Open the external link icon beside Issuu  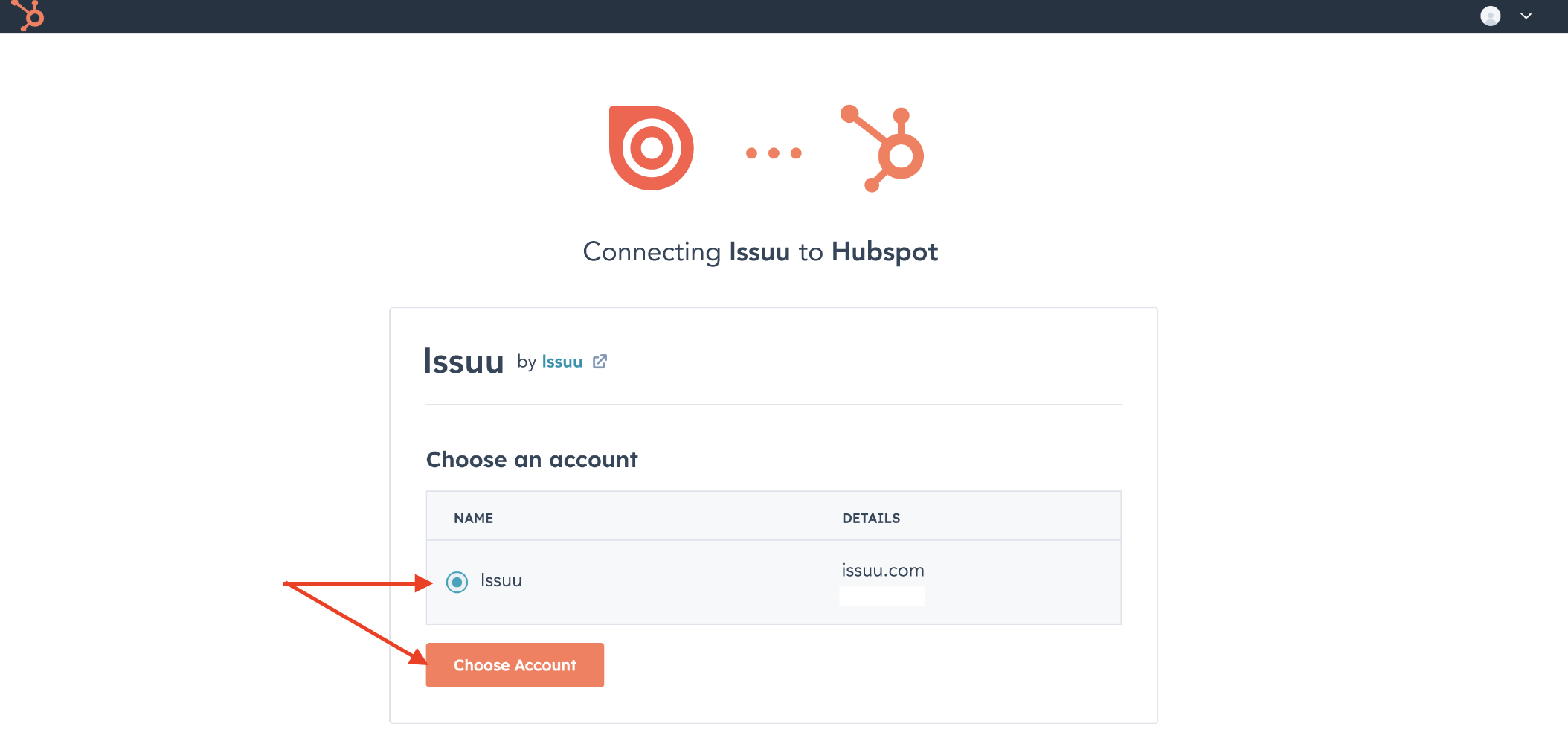pyautogui.click(x=600, y=362)
